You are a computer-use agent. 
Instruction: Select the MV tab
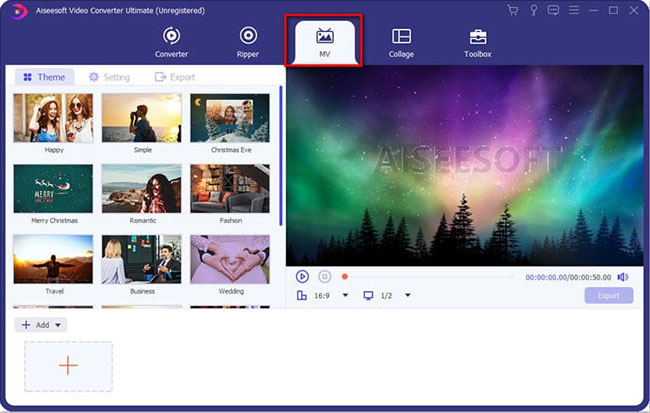pyautogui.click(x=324, y=42)
